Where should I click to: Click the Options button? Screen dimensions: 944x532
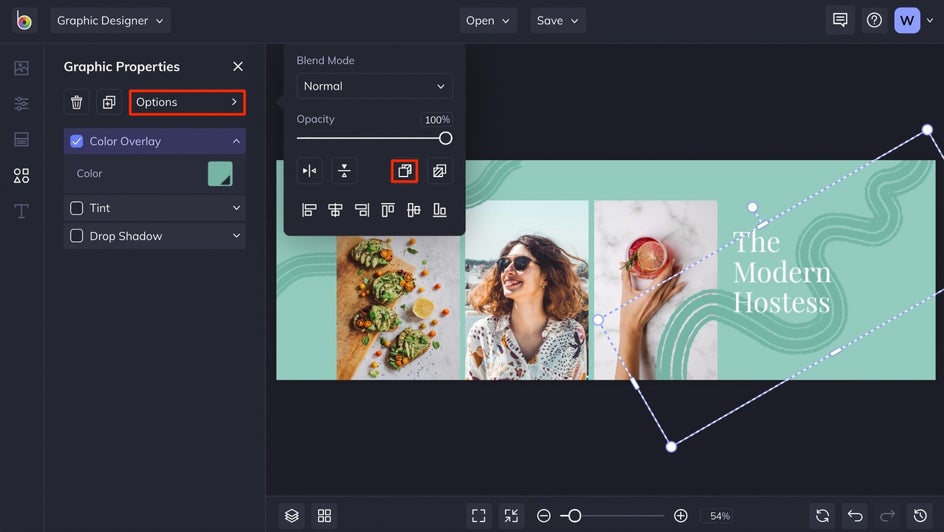tap(187, 102)
